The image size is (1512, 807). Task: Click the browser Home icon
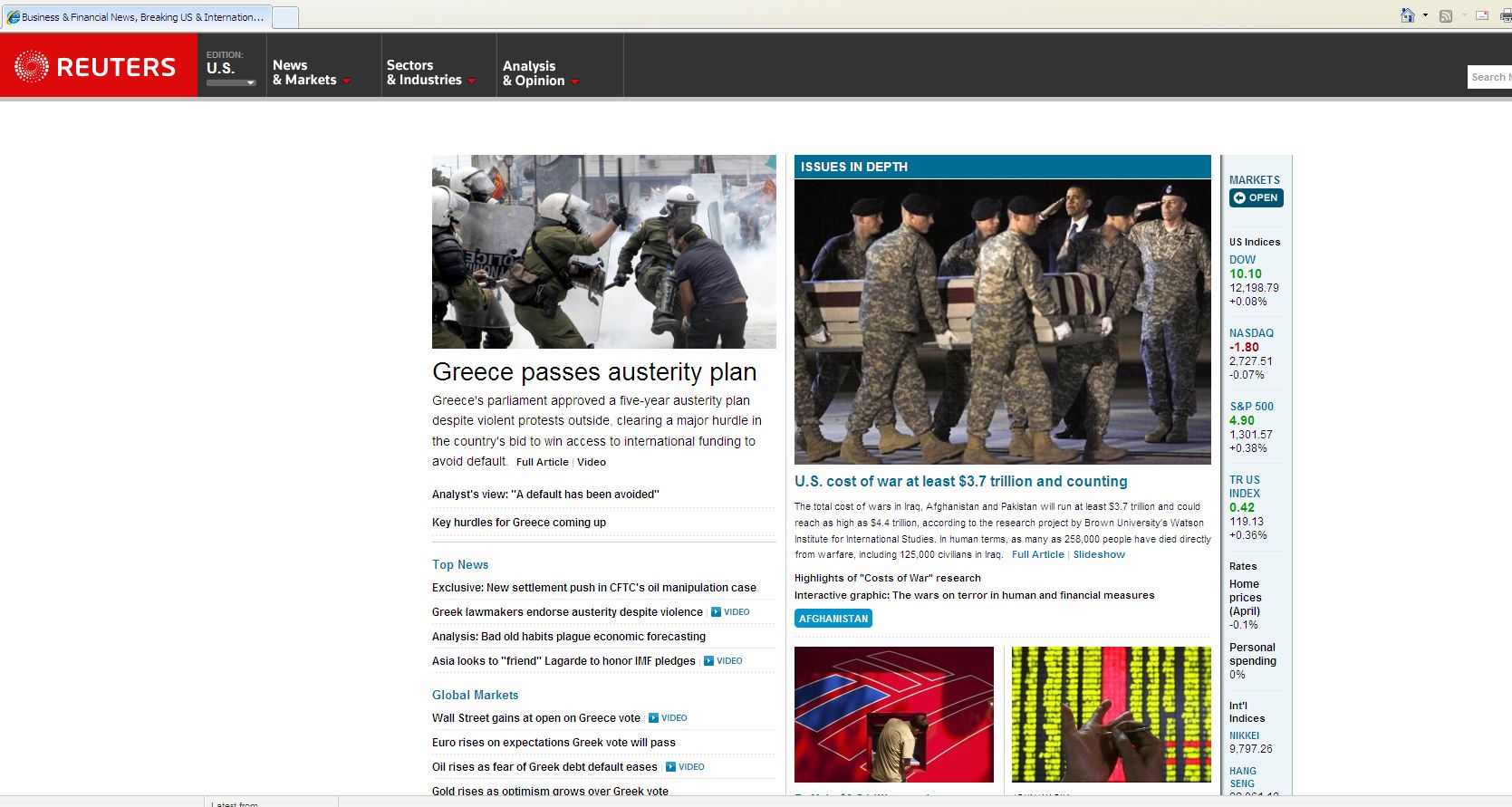pos(1407,15)
